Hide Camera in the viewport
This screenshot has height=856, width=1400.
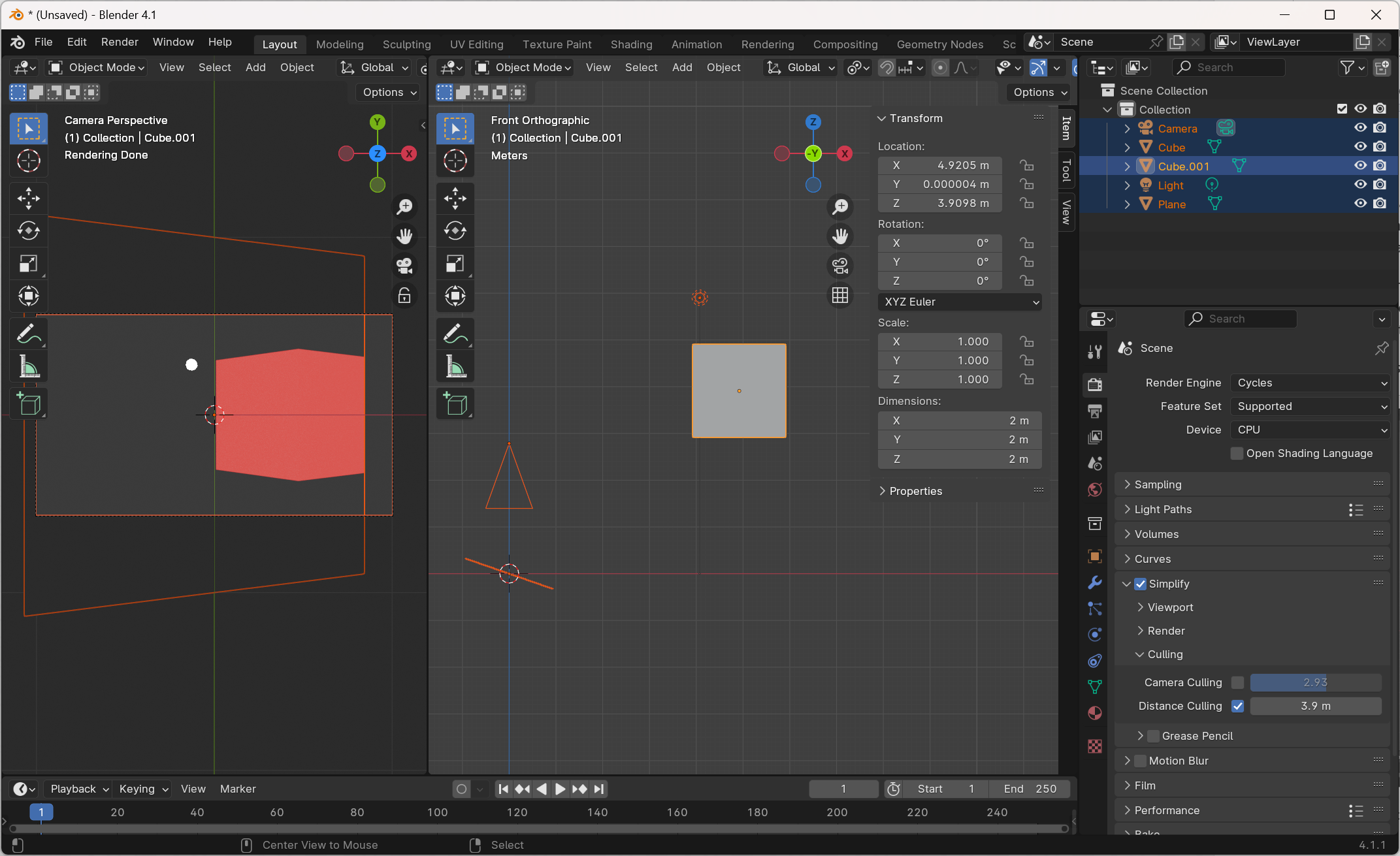(1361, 128)
